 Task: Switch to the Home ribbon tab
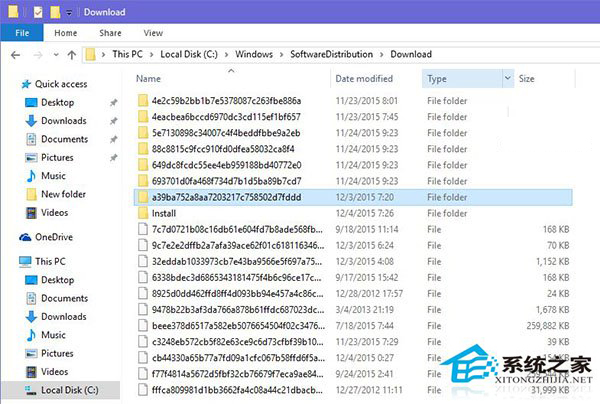coord(65,33)
